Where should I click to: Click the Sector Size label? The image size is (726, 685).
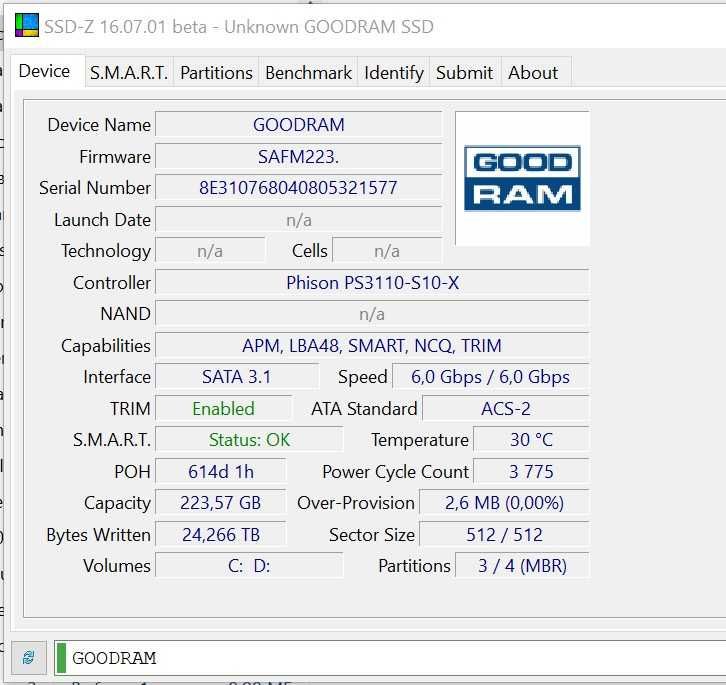pos(372,534)
